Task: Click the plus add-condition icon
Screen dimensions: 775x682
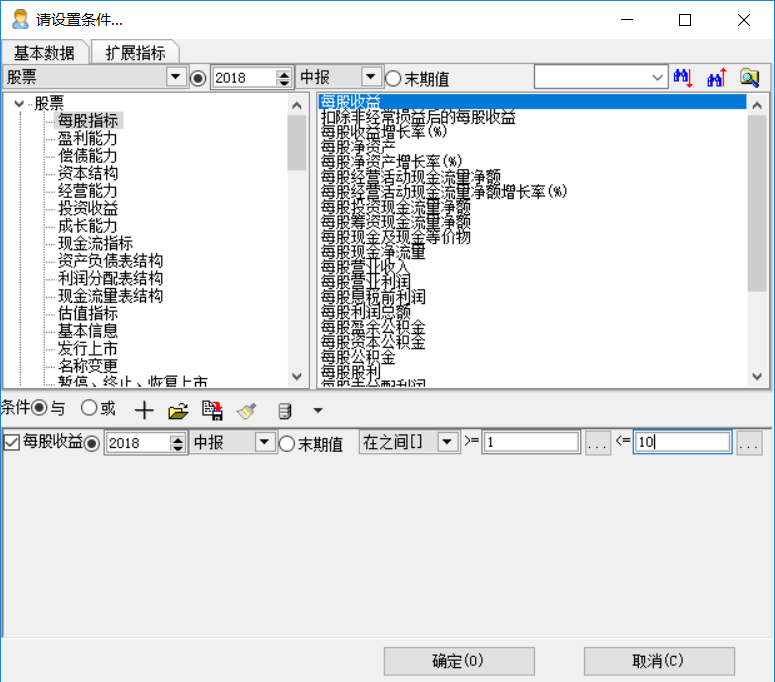Action: click(144, 410)
